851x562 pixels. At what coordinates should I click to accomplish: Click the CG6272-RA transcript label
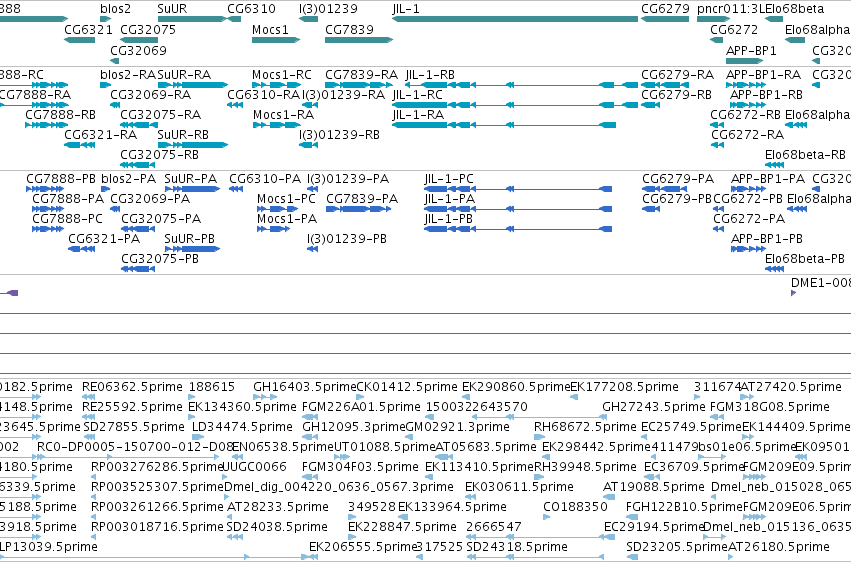(x=747, y=135)
